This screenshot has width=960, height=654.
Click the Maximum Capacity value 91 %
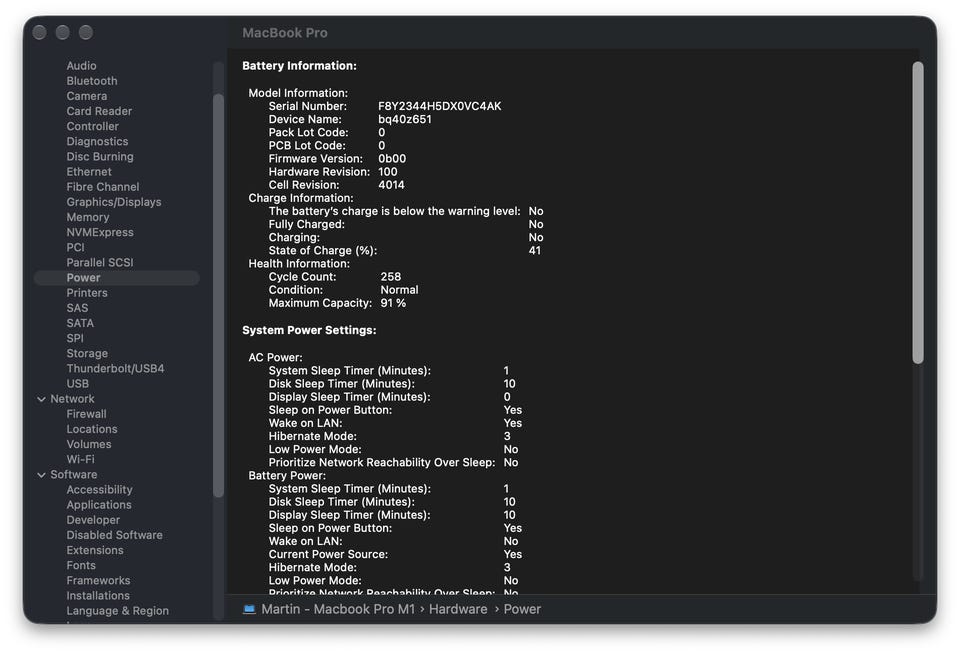[393, 303]
